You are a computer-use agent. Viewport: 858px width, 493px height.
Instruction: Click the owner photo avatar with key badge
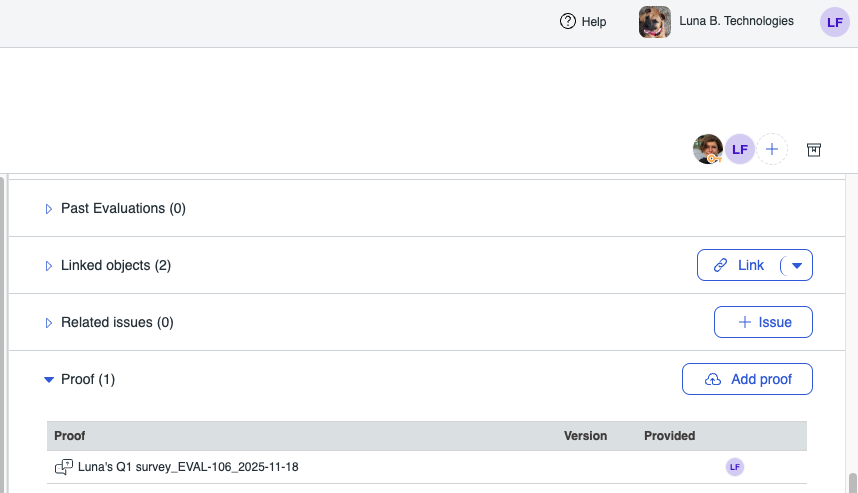pyautogui.click(x=708, y=149)
